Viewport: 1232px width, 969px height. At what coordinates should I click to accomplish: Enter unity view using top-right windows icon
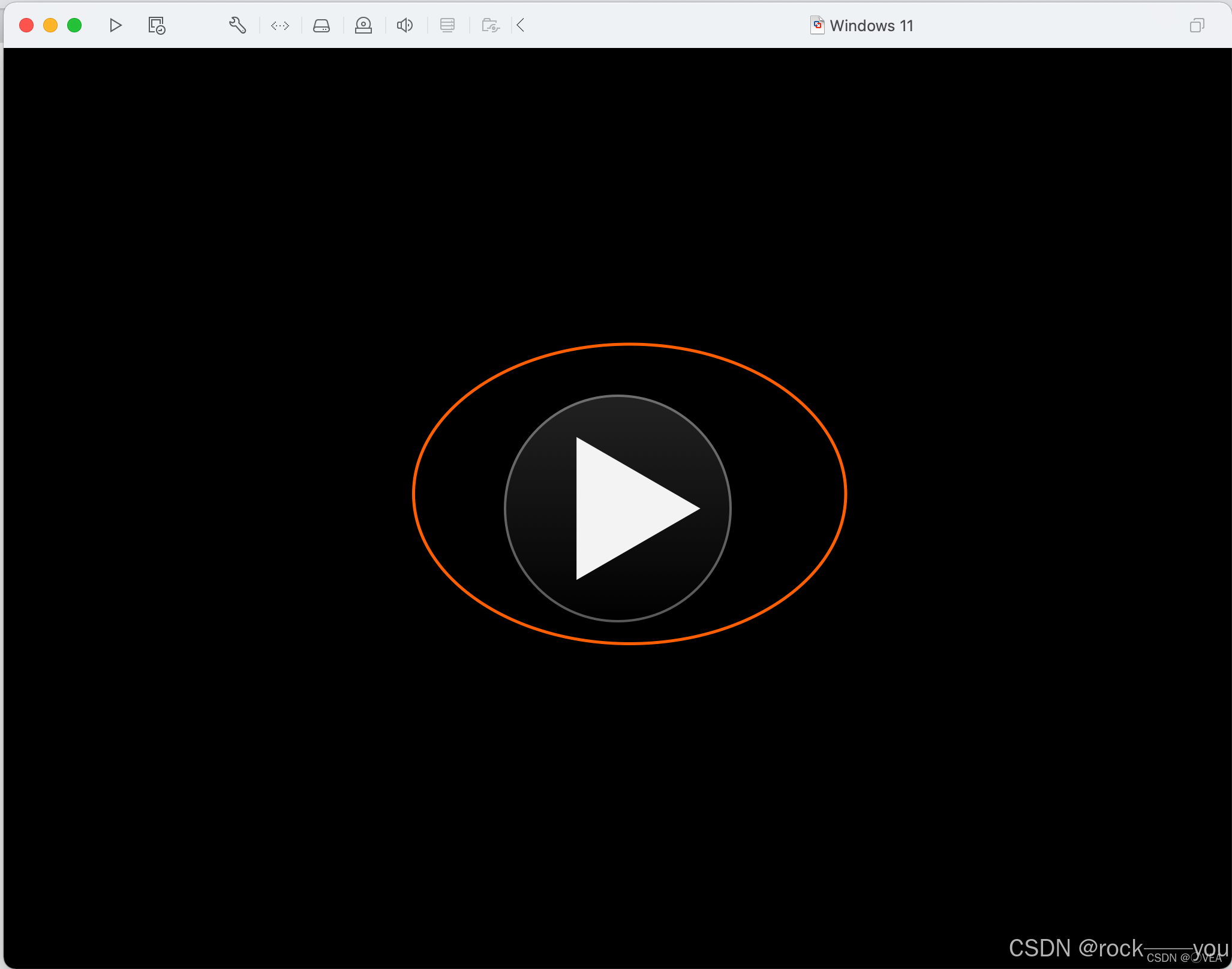(x=1197, y=25)
